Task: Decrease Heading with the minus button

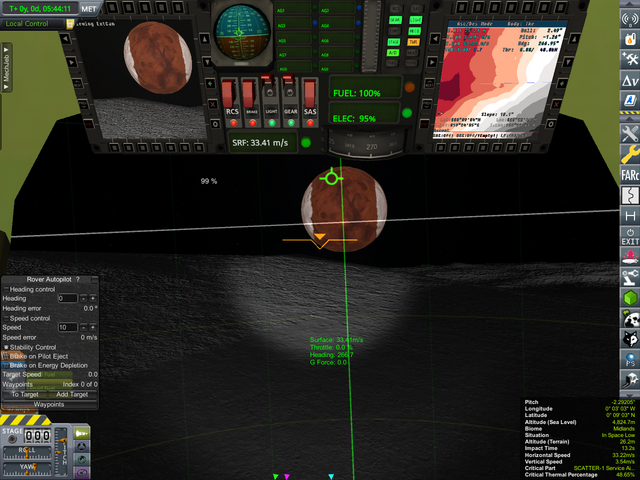Action: 83,298
